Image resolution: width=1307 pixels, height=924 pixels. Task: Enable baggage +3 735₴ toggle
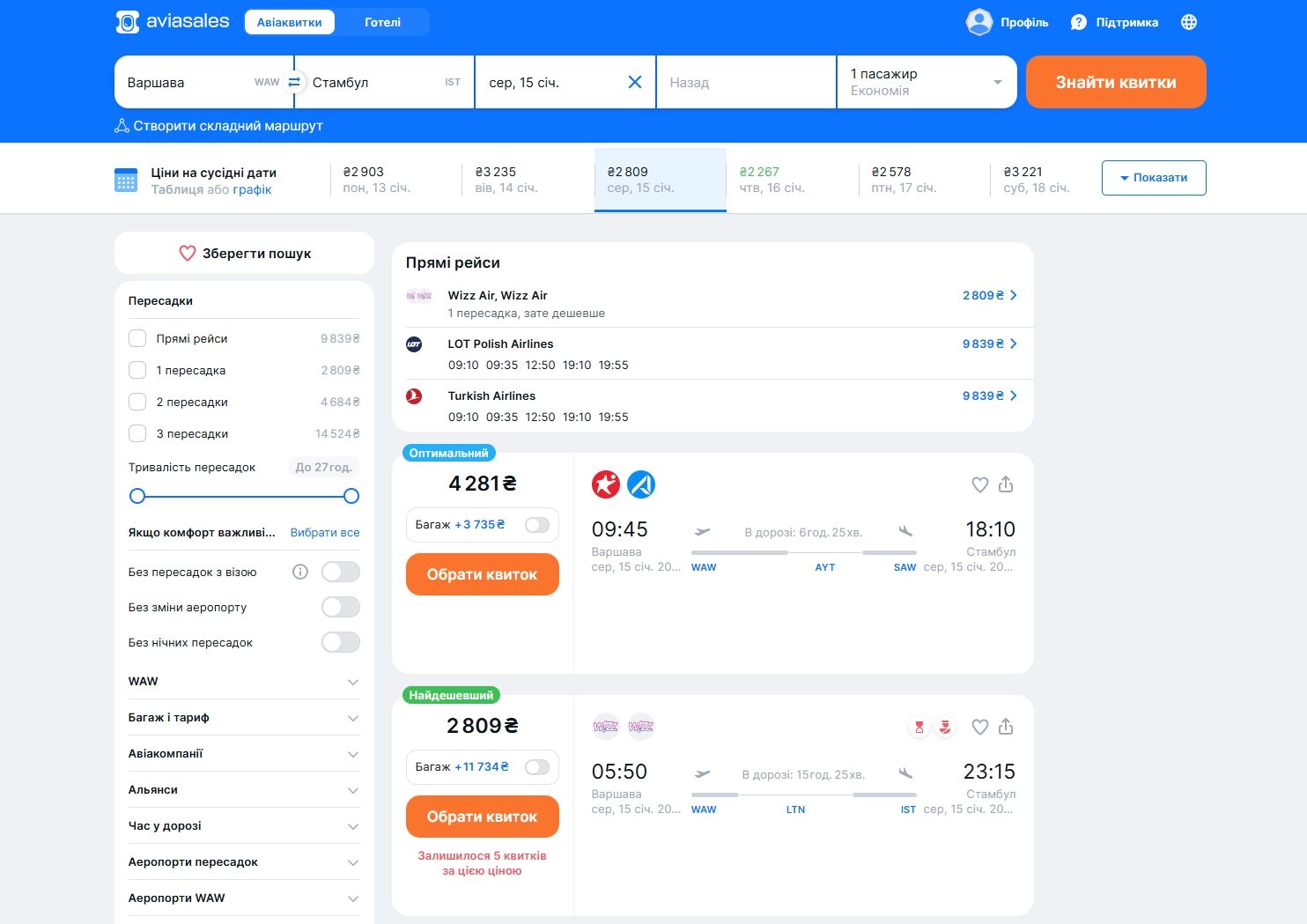click(x=537, y=525)
